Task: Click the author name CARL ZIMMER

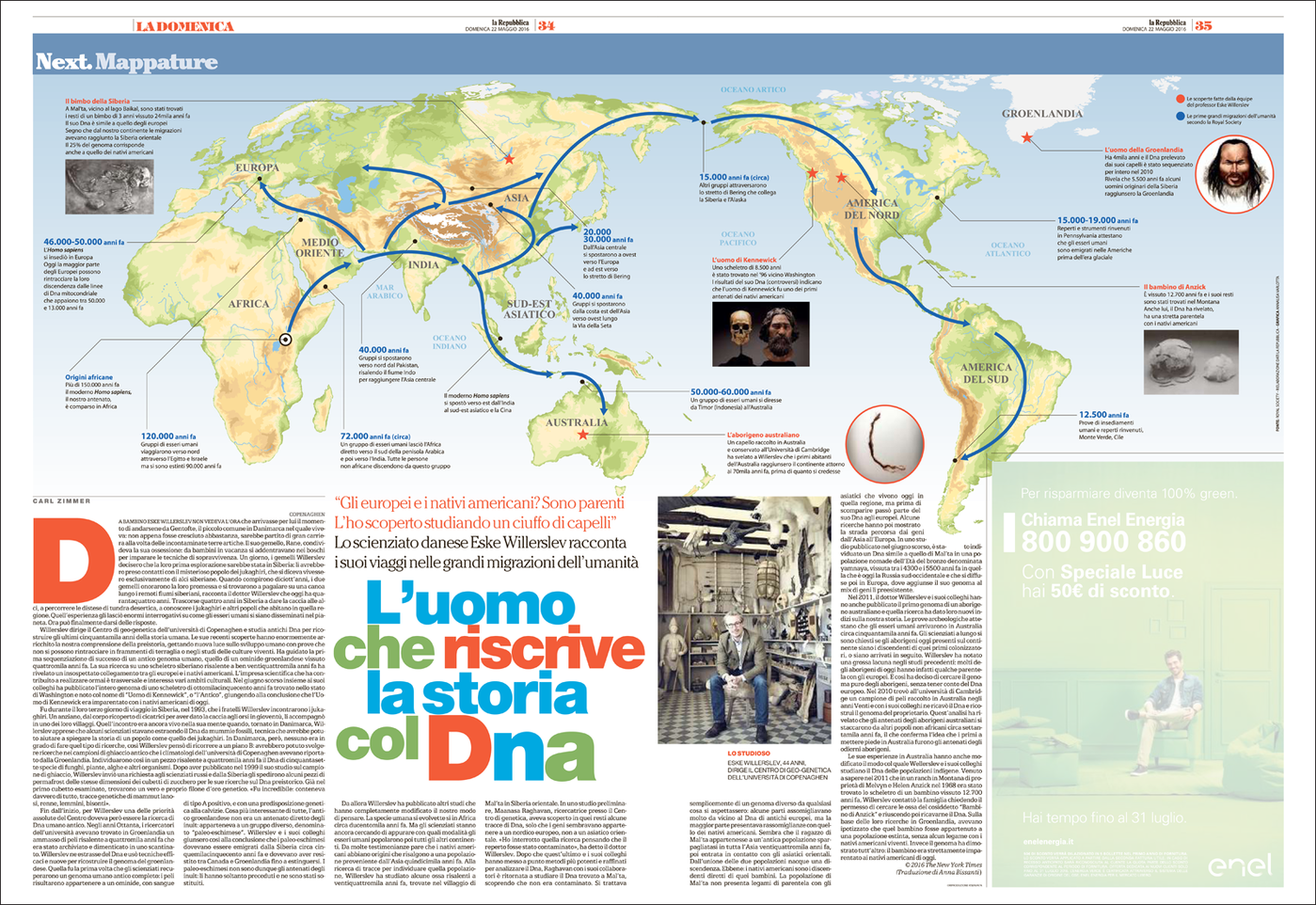Action: click(61, 501)
